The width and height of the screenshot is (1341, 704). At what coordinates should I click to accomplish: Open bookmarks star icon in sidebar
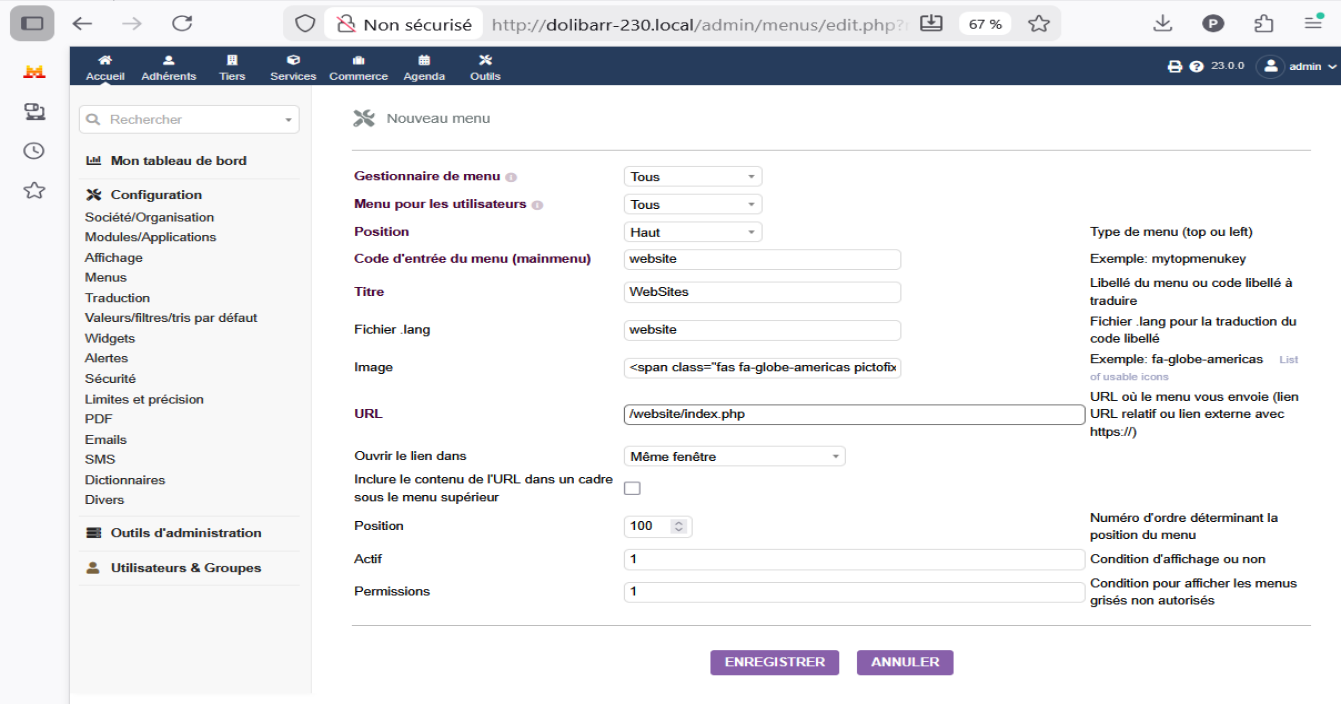point(34,190)
